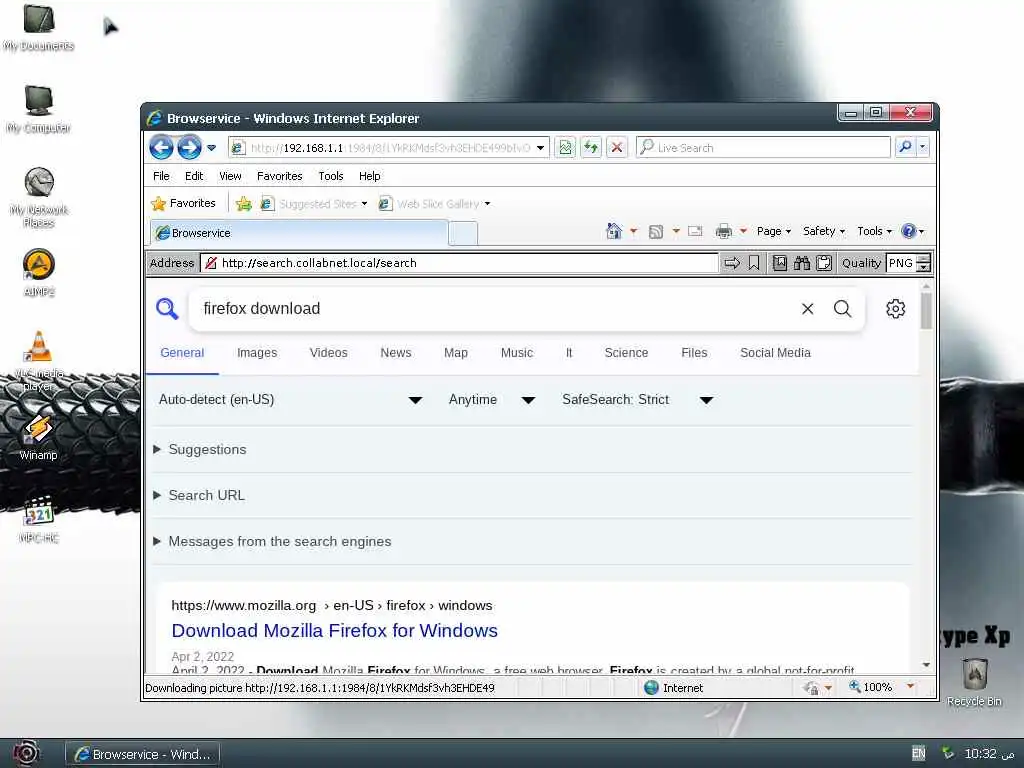Open the IE address bar history dropdown

pyautogui.click(x=541, y=148)
